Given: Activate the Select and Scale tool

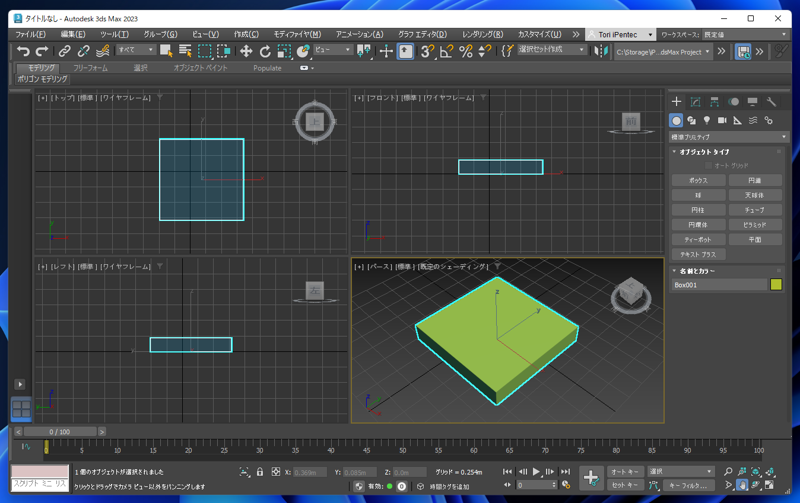Looking at the screenshot, I should [x=284, y=51].
